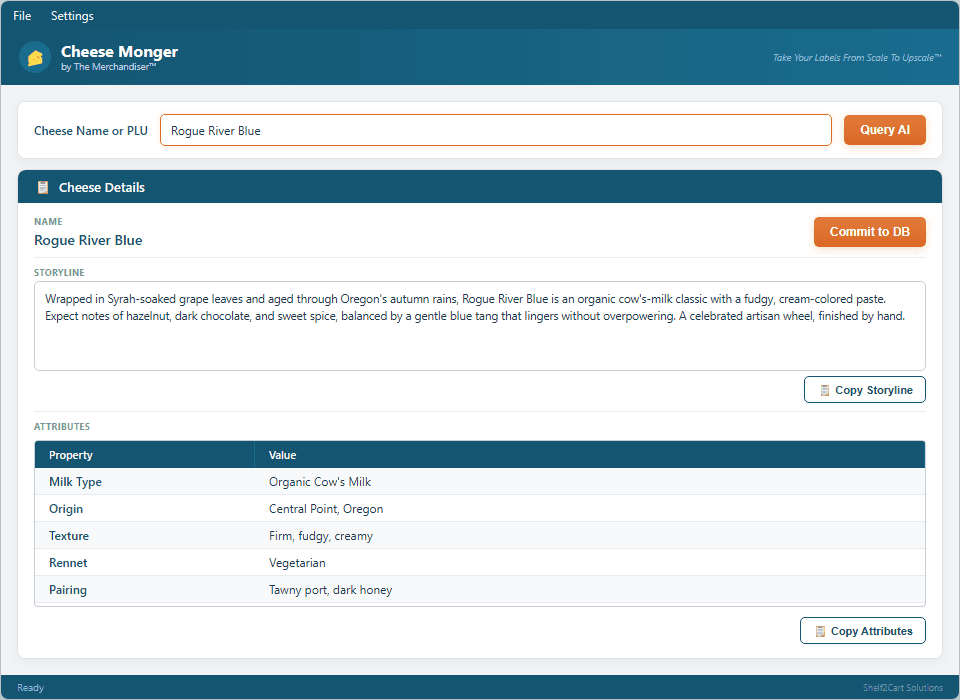Image resolution: width=960 pixels, height=700 pixels.
Task: Click the Vegetarian value cell
Action: [297, 563]
